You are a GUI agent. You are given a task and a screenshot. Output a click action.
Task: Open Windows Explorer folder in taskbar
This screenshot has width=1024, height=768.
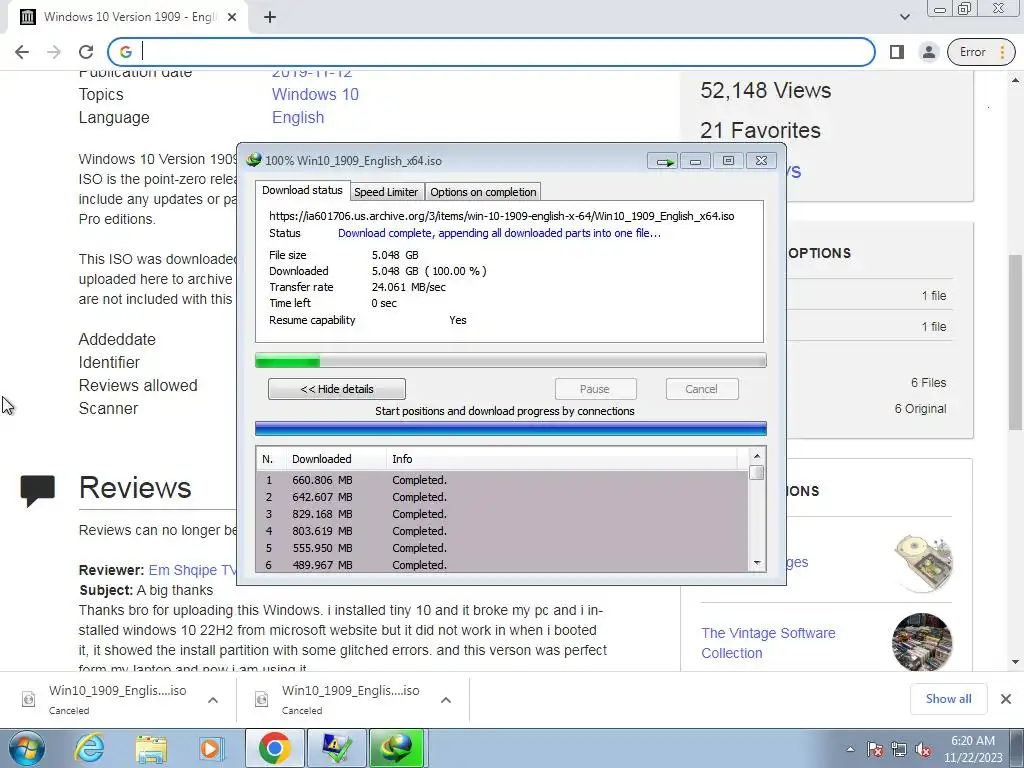click(151, 749)
